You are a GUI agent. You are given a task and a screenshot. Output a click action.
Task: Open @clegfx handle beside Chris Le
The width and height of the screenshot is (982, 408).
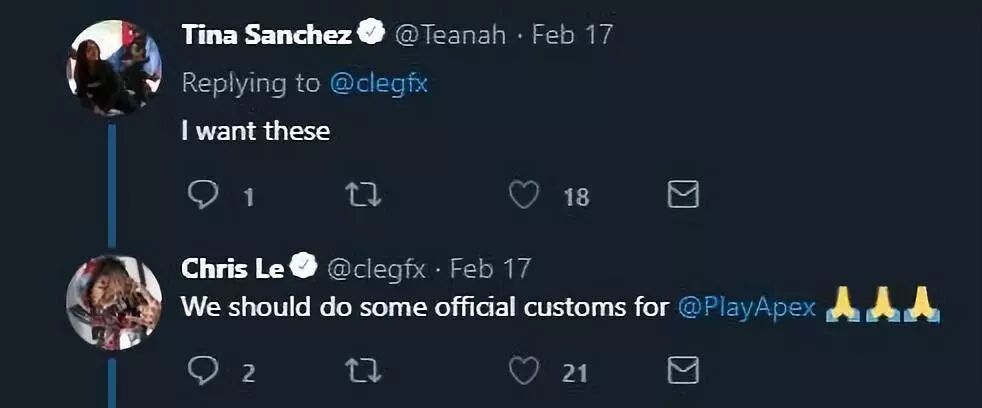[376, 270]
